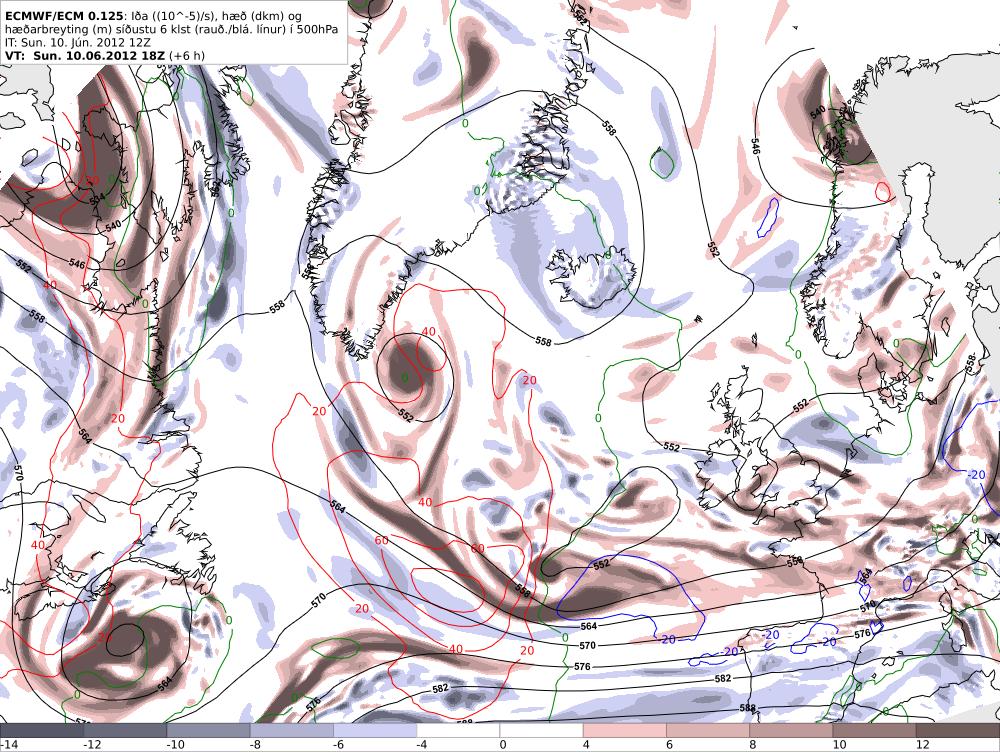Click the colorbar swatch between -14 and -12
The image size is (1000, 752).
(42, 730)
